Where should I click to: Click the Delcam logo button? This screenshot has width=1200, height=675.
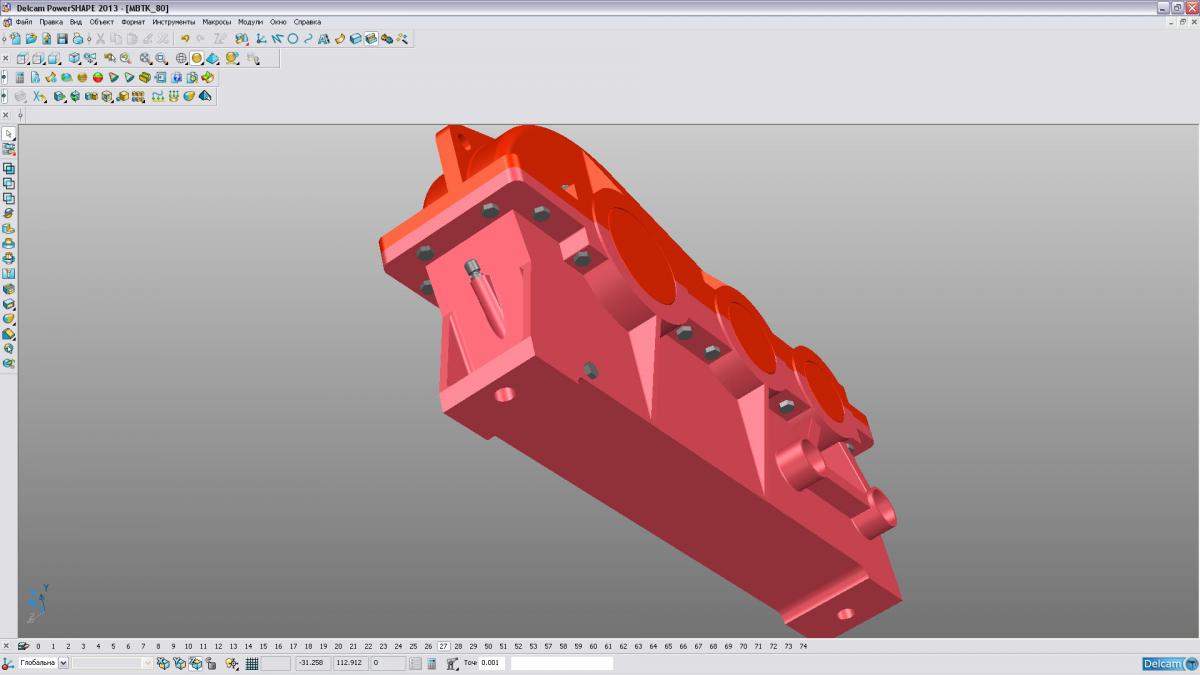coord(1169,663)
